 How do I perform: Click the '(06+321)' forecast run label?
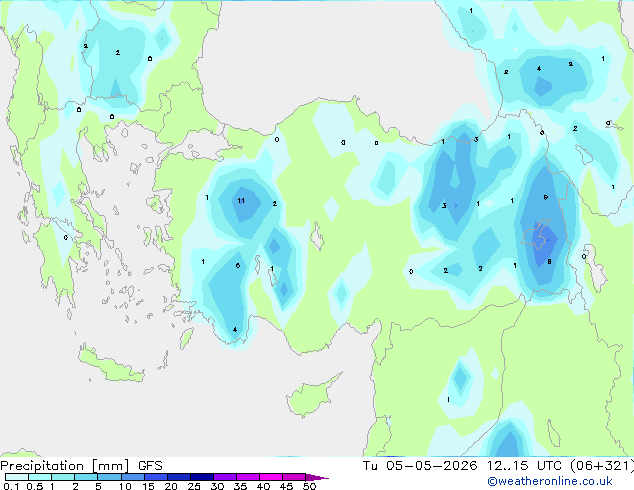tap(602, 465)
